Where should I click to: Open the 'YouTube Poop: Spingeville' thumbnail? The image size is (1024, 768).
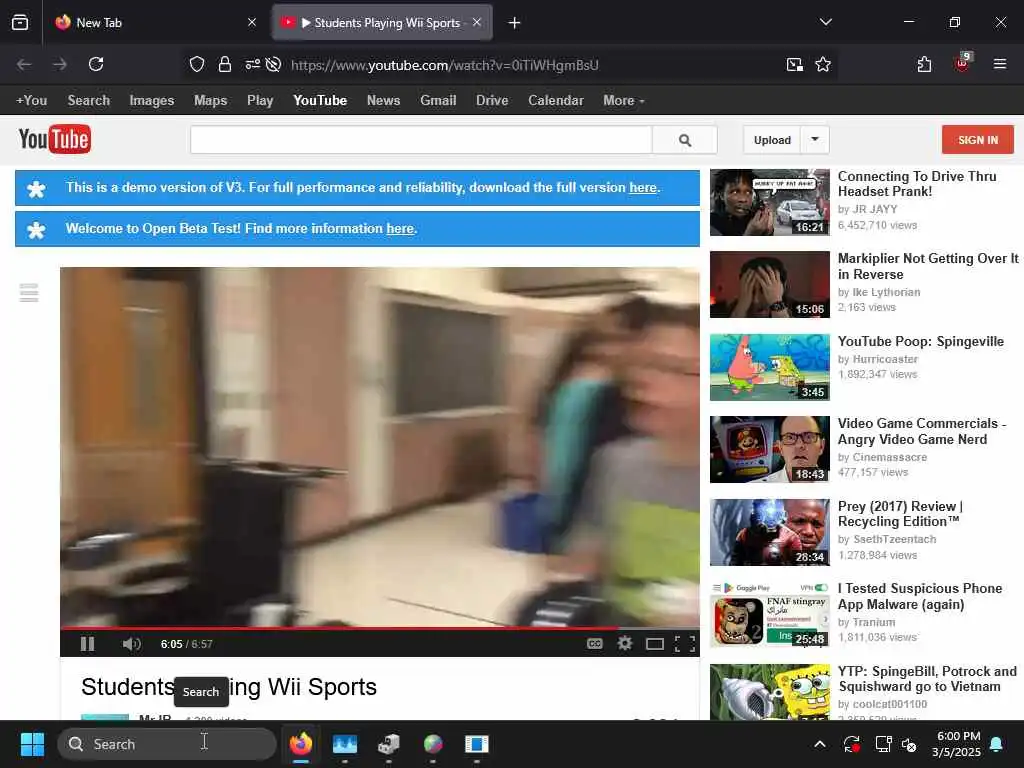click(x=769, y=367)
